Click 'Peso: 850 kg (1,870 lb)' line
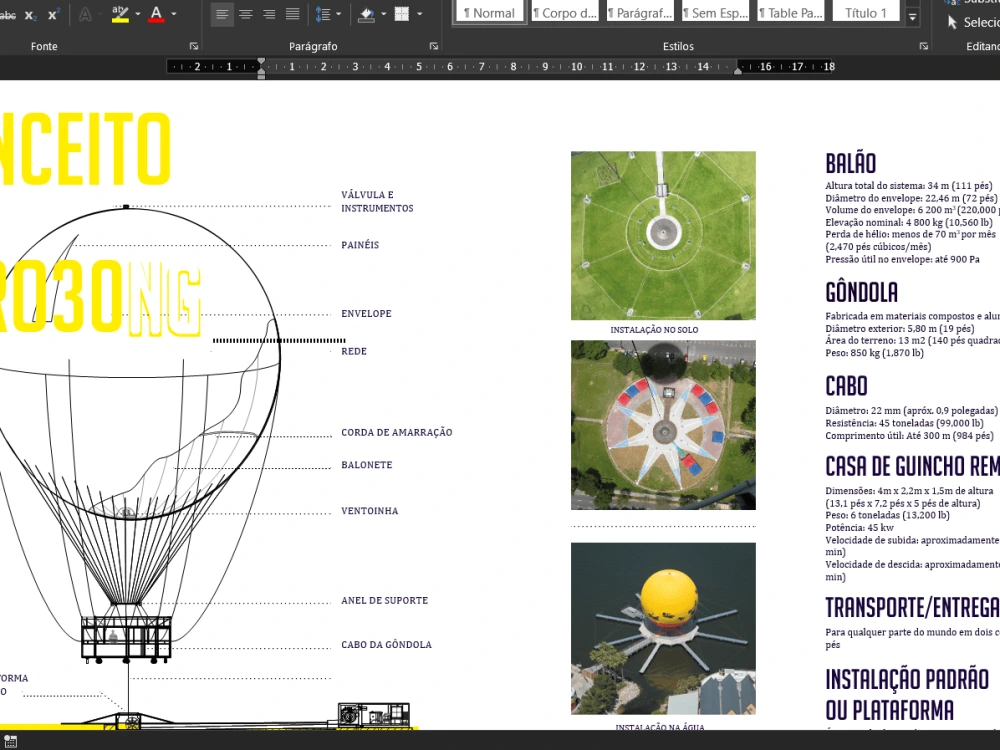 pos(874,353)
